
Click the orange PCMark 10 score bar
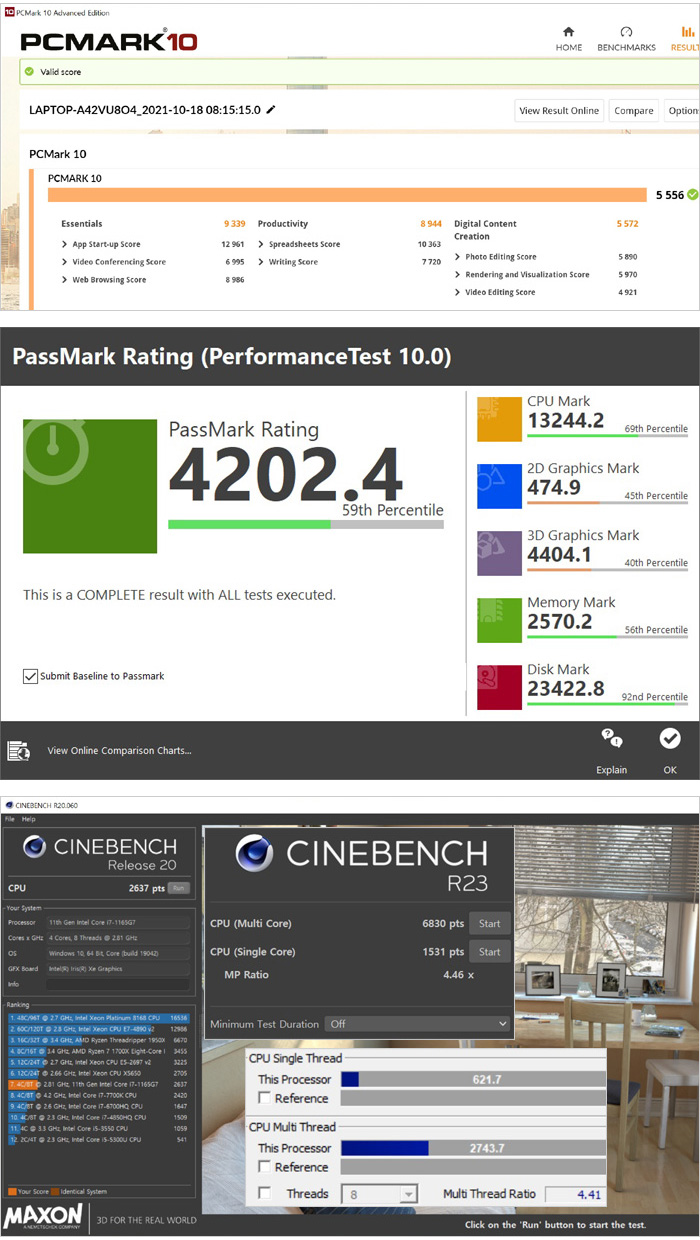[347, 195]
